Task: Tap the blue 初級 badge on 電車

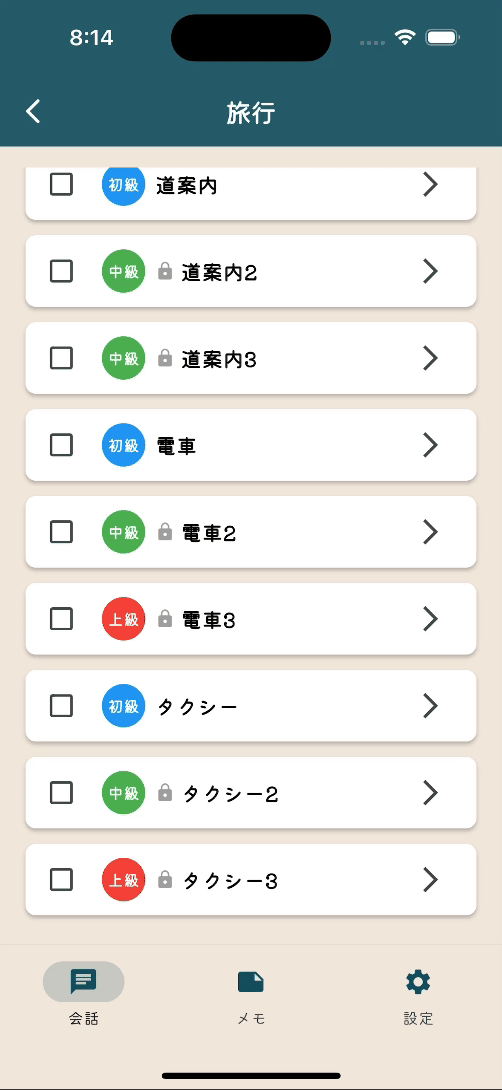Action: [124, 445]
